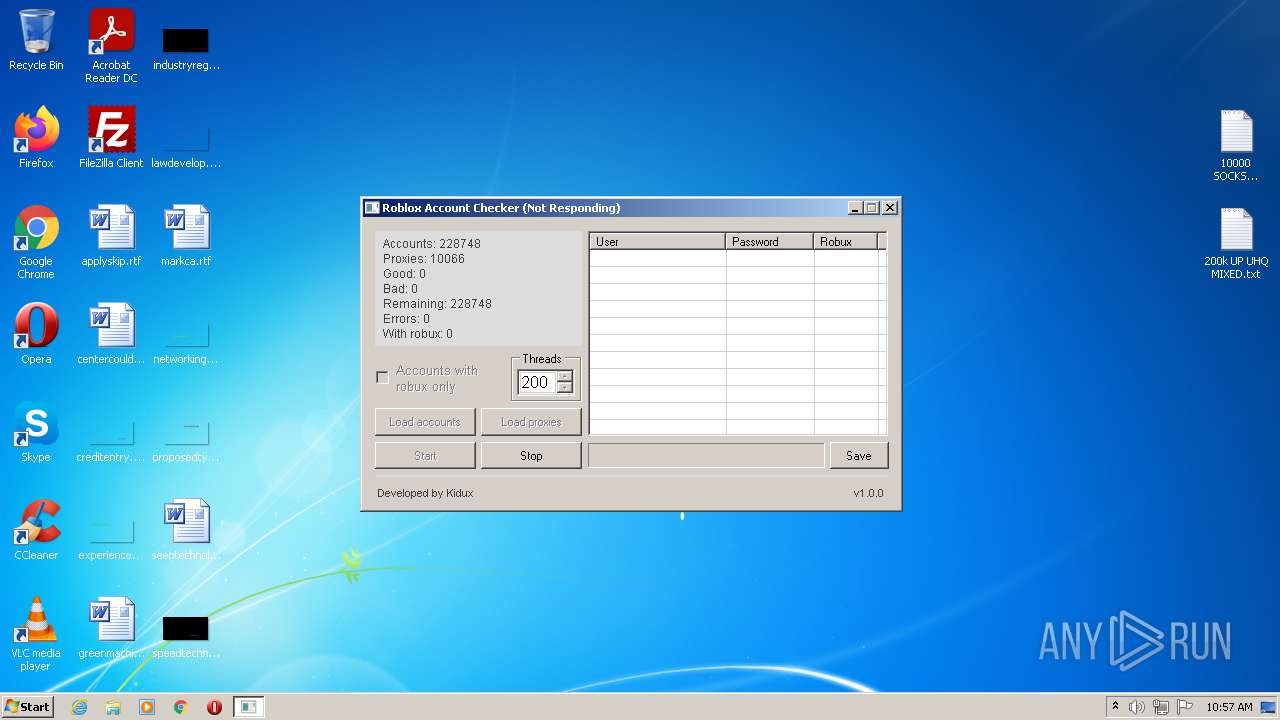Select the 'Accounts: 228748' status text
The height and width of the screenshot is (720, 1280).
click(431, 244)
